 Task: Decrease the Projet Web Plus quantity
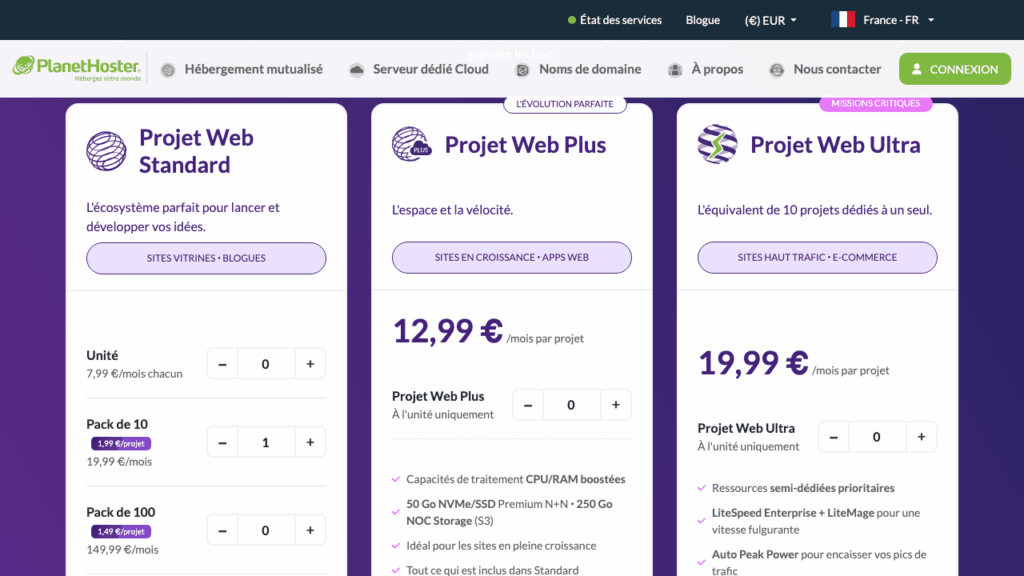tap(528, 405)
